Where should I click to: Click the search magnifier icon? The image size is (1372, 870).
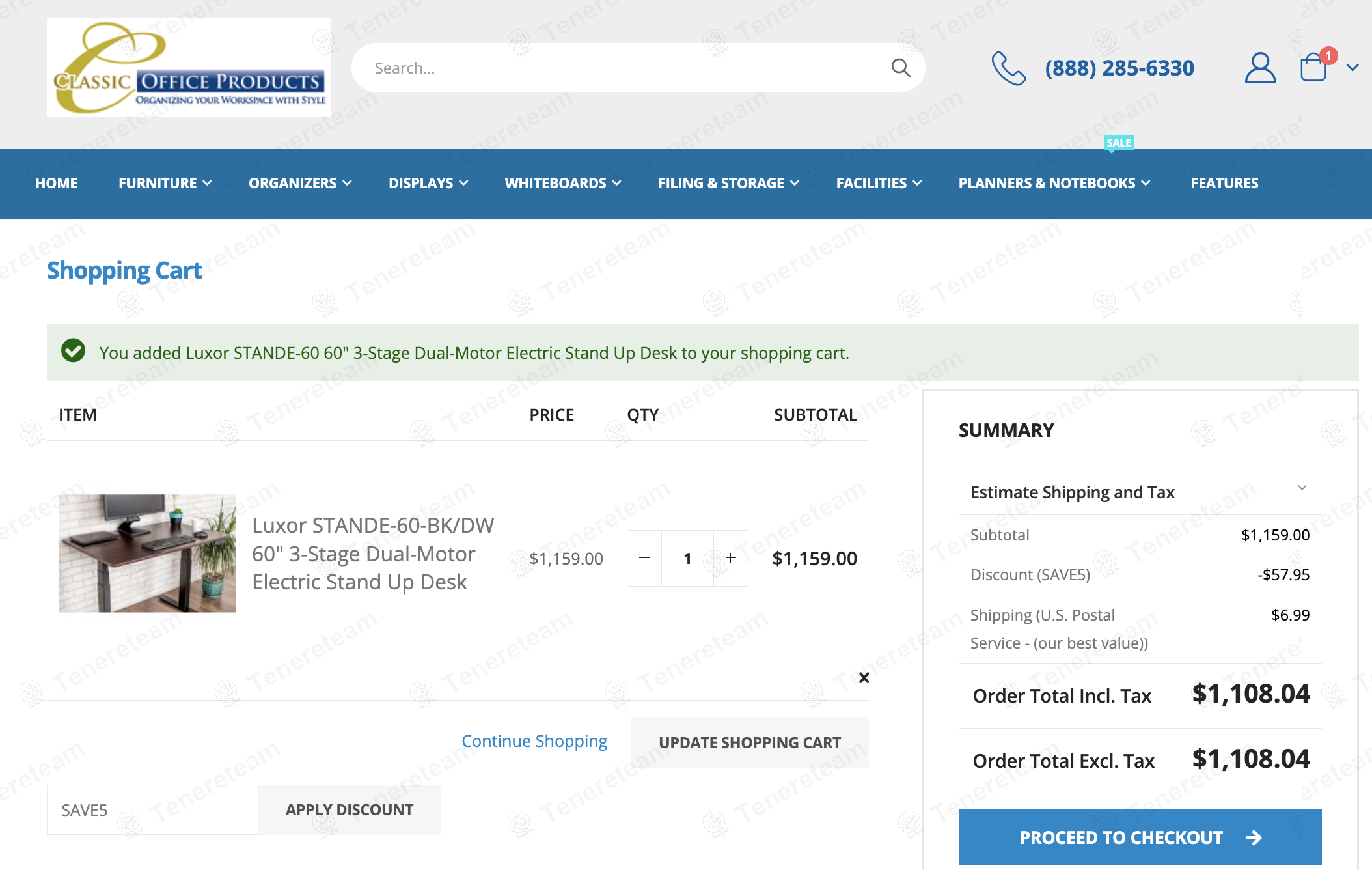pyautogui.click(x=901, y=68)
